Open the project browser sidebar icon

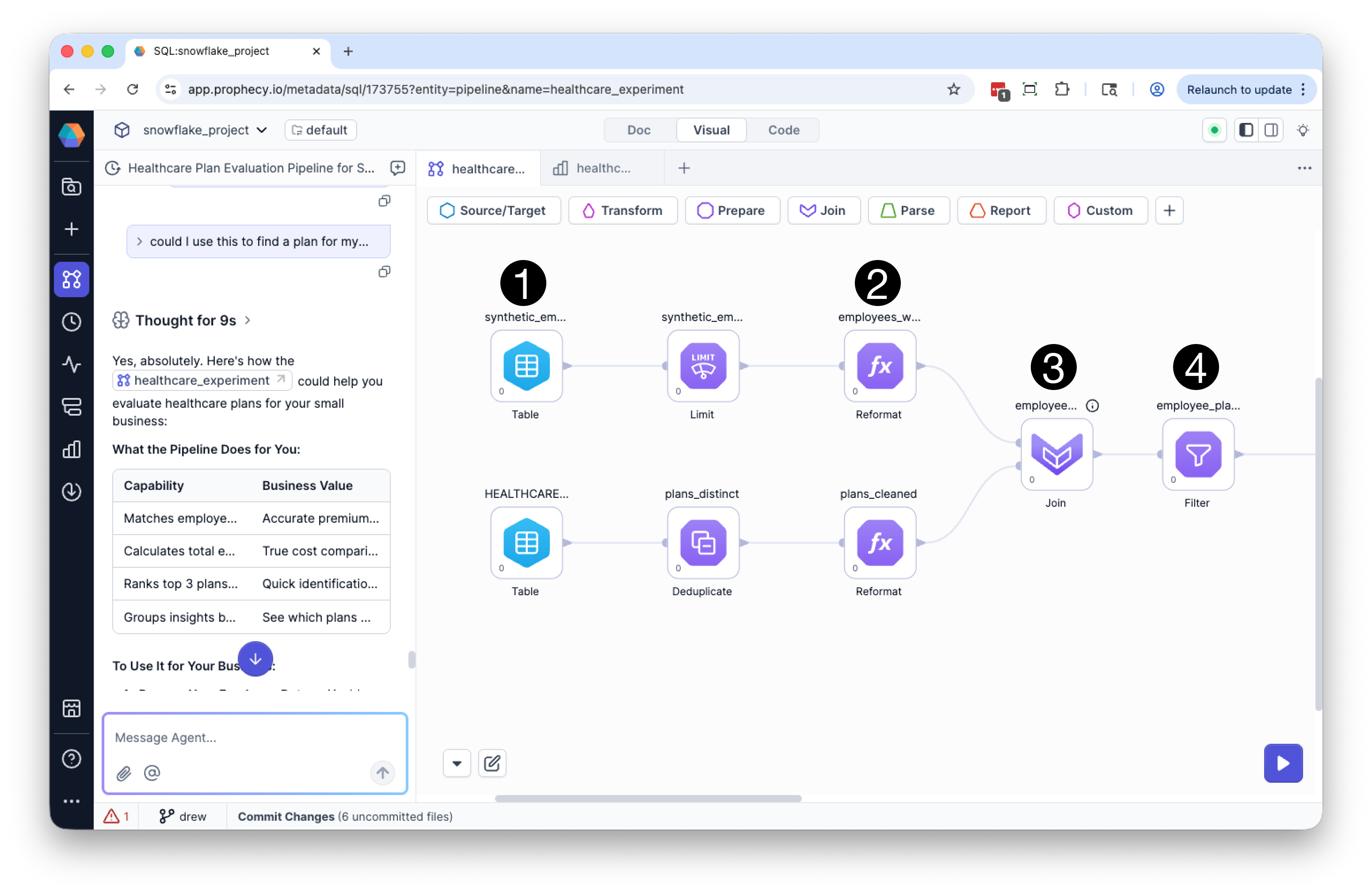click(x=72, y=187)
